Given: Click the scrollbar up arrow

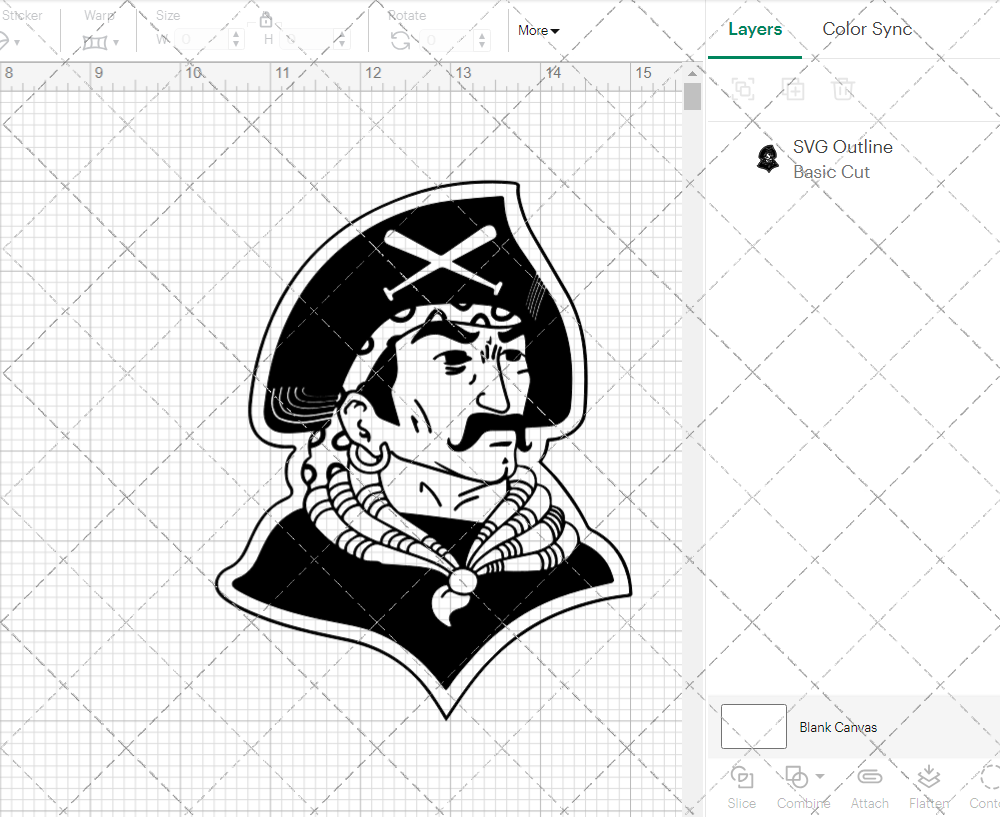Looking at the screenshot, I should [692, 73].
